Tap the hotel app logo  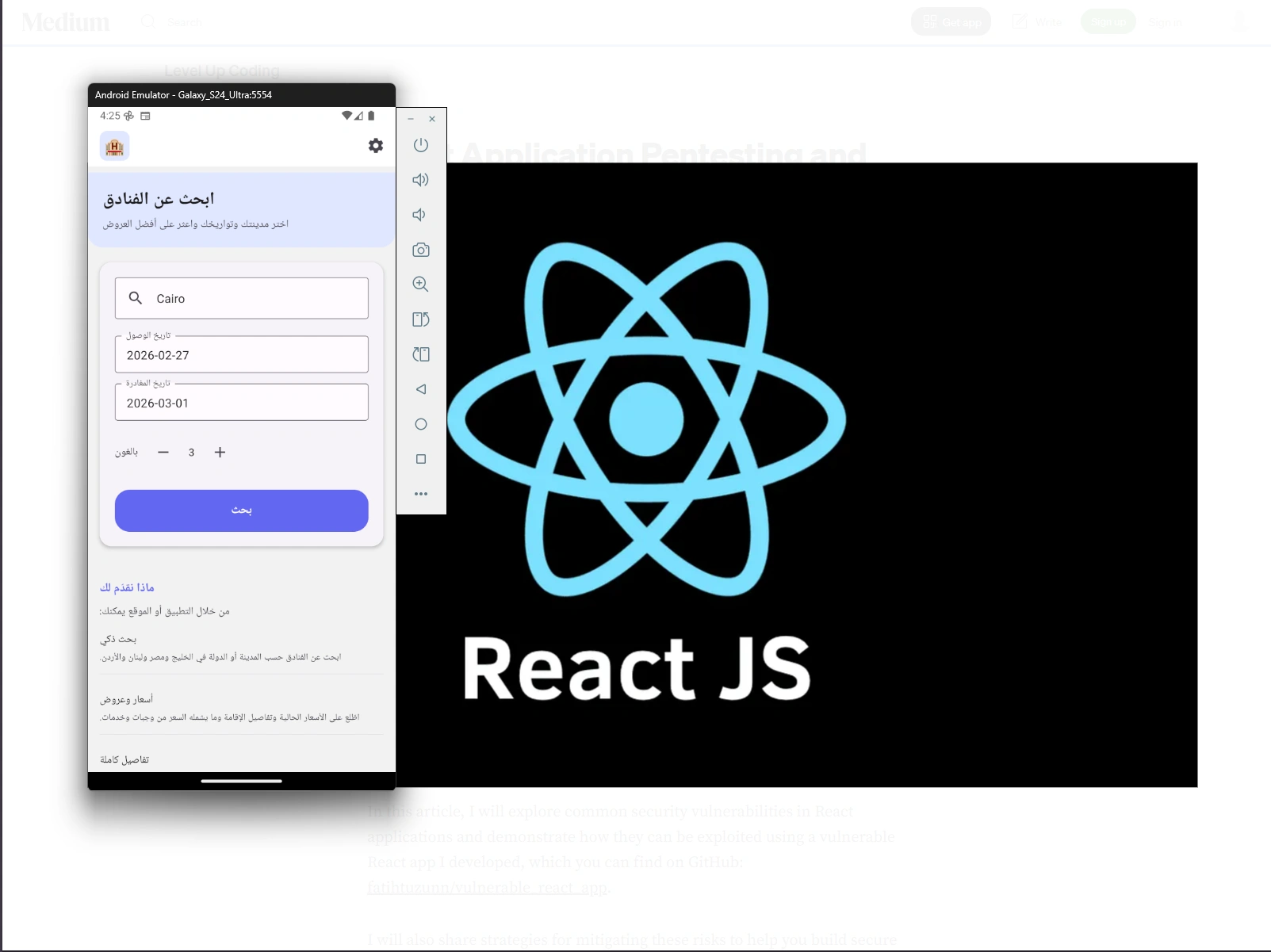[x=114, y=145]
